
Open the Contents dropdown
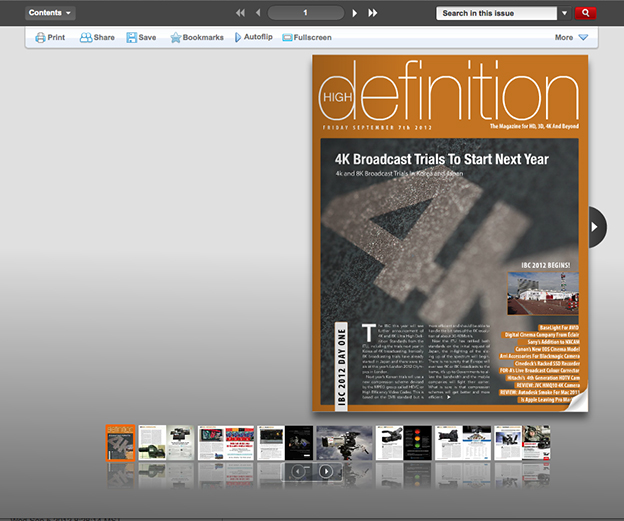pos(50,13)
